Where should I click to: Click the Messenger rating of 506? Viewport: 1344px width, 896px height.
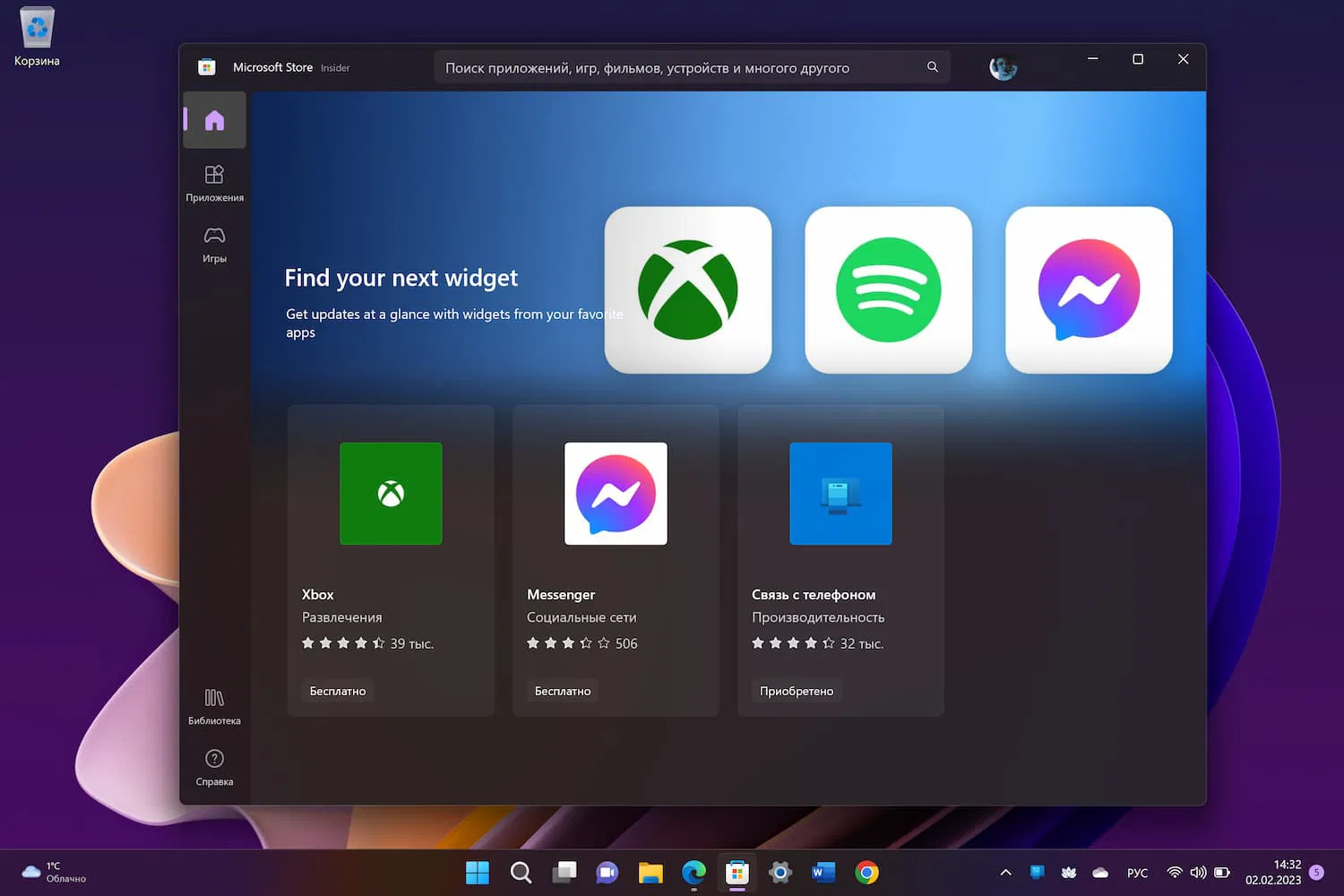(582, 643)
